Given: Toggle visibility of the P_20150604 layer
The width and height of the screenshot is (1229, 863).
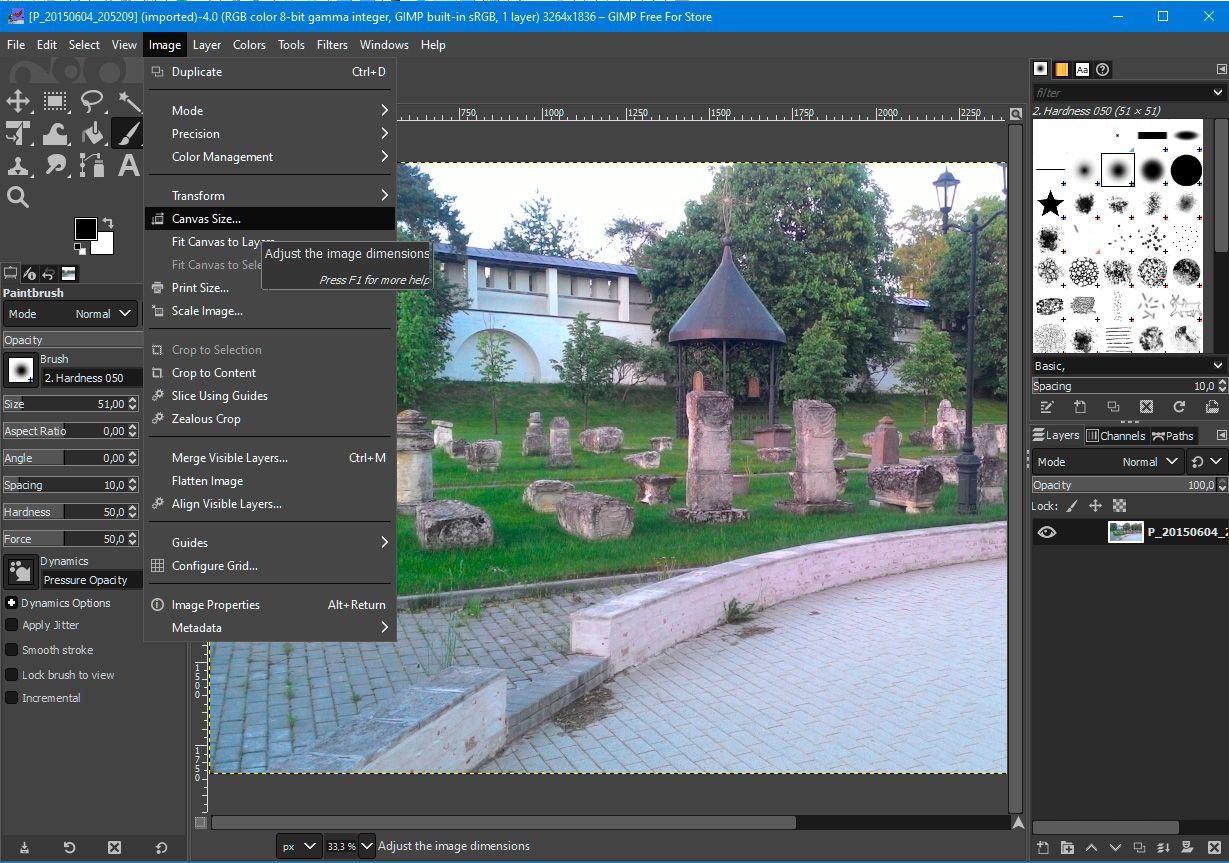Looking at the screenshot, I should coord(1047,531).
